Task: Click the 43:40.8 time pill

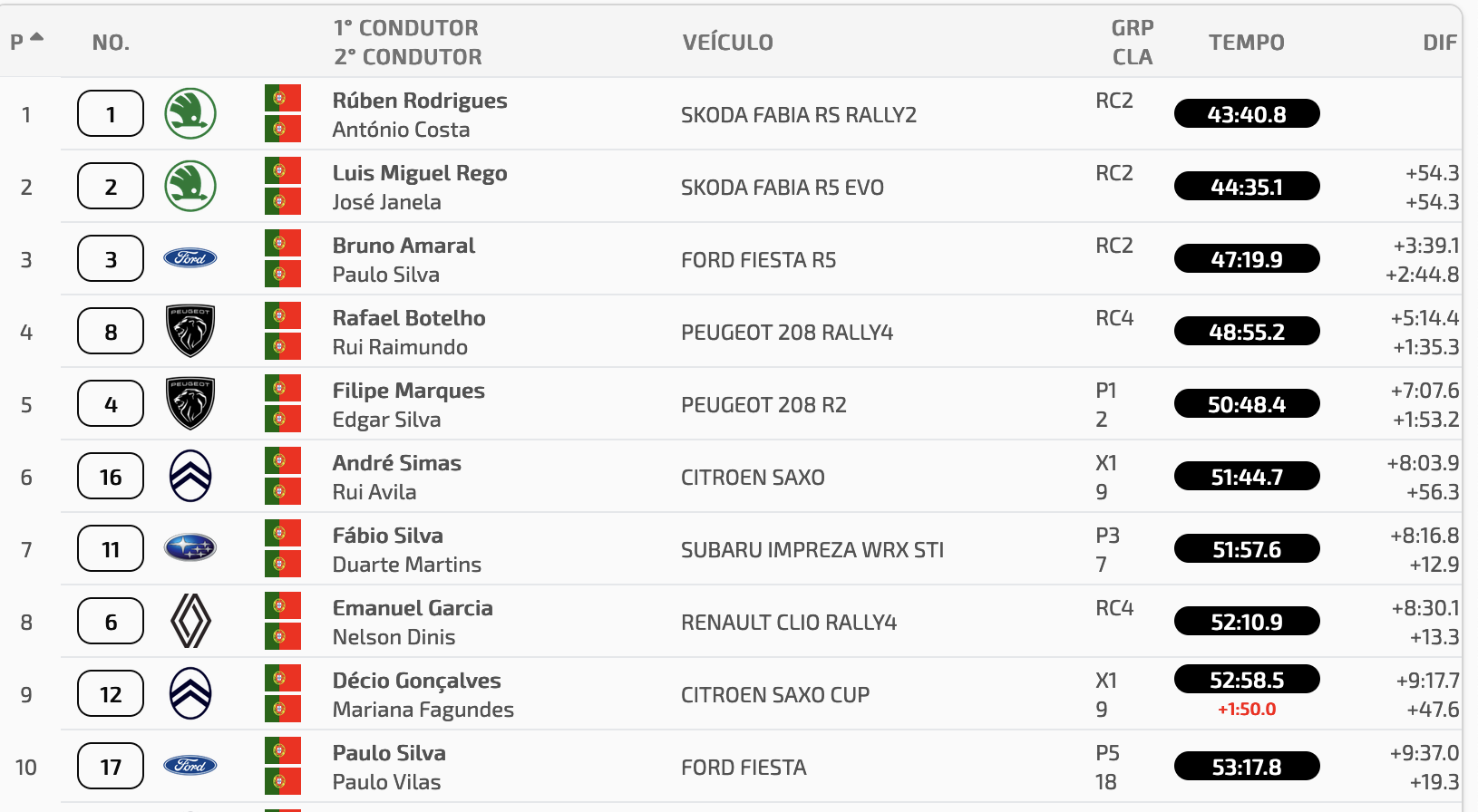Action: (1247, 114)
